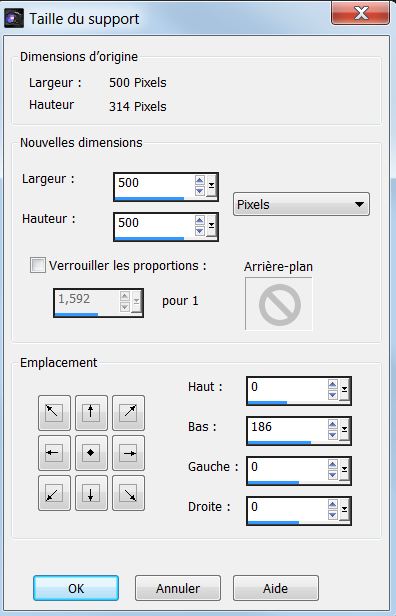
Task: Open the Arrière-plan color swatch
Action: 279,304
